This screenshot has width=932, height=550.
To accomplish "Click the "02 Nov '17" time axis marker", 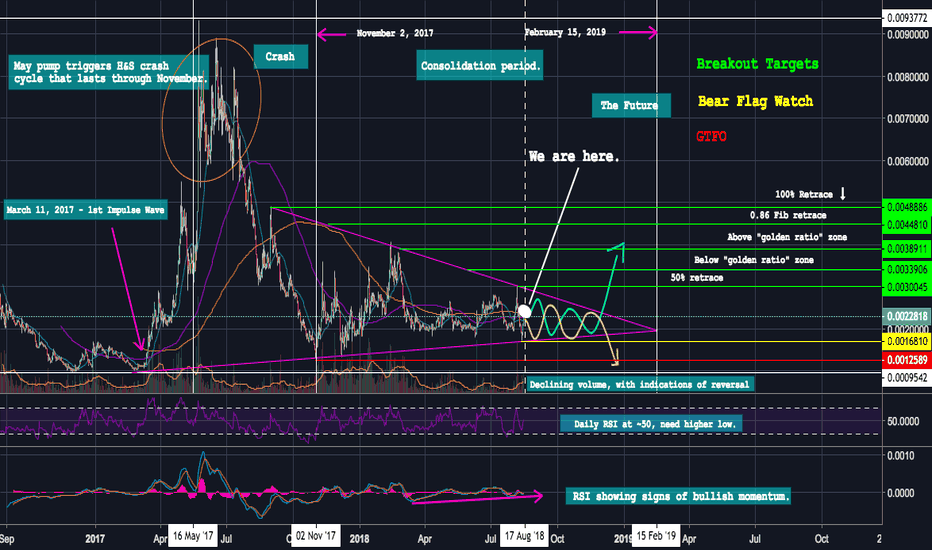I will [316, 536].
